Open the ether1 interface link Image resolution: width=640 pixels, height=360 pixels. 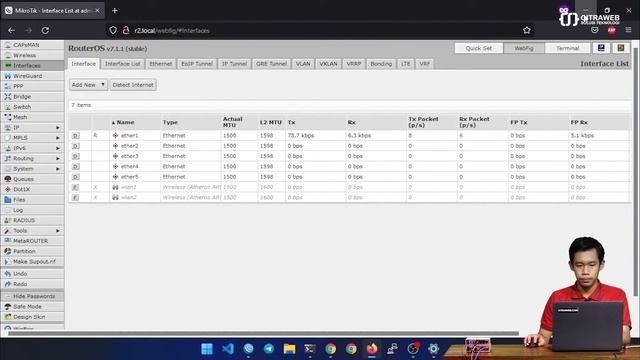(x=129, y=136)
